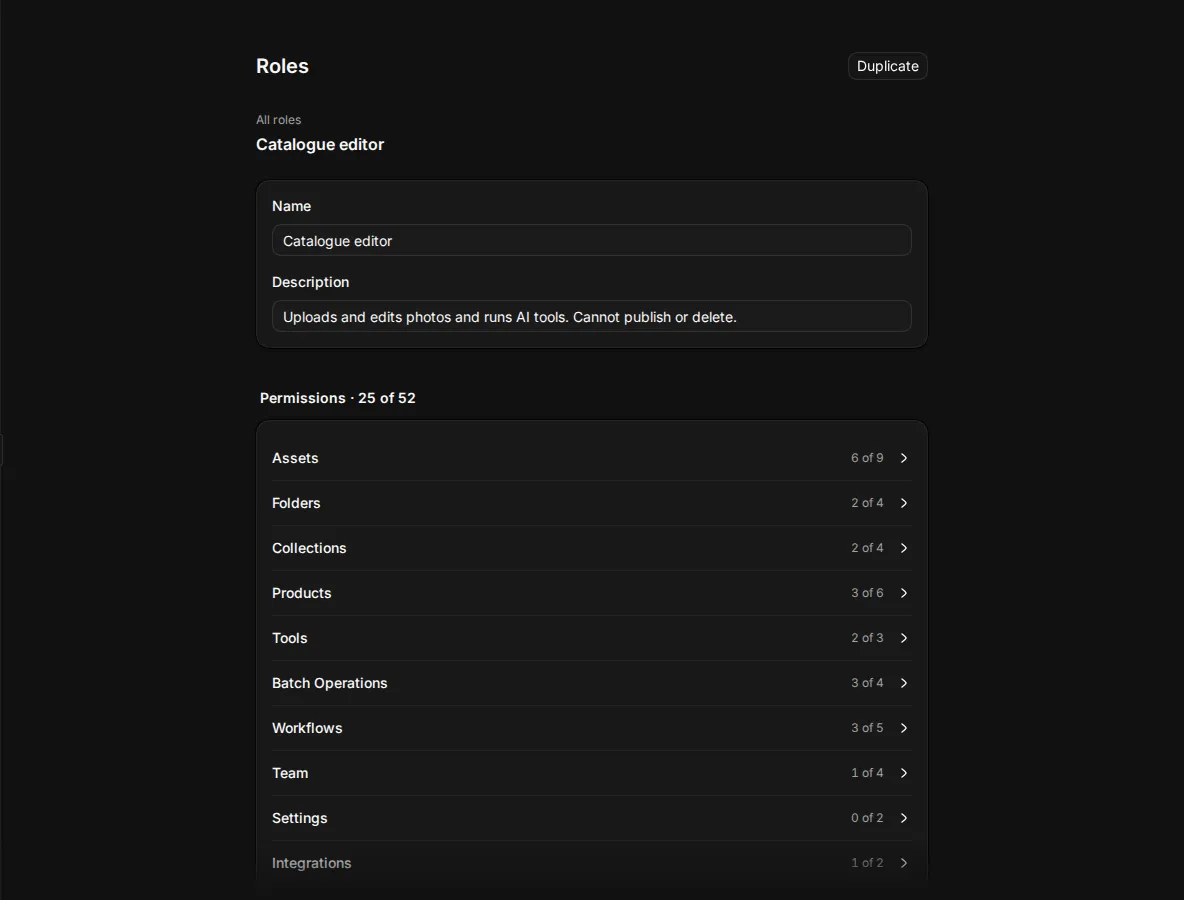Edit the Description input field

click(591, 317)
